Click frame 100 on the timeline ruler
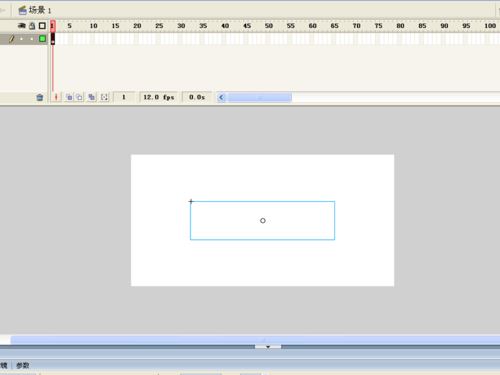Image resolution: width=500 pixels, height=375 pixels. tap(490, 26)
